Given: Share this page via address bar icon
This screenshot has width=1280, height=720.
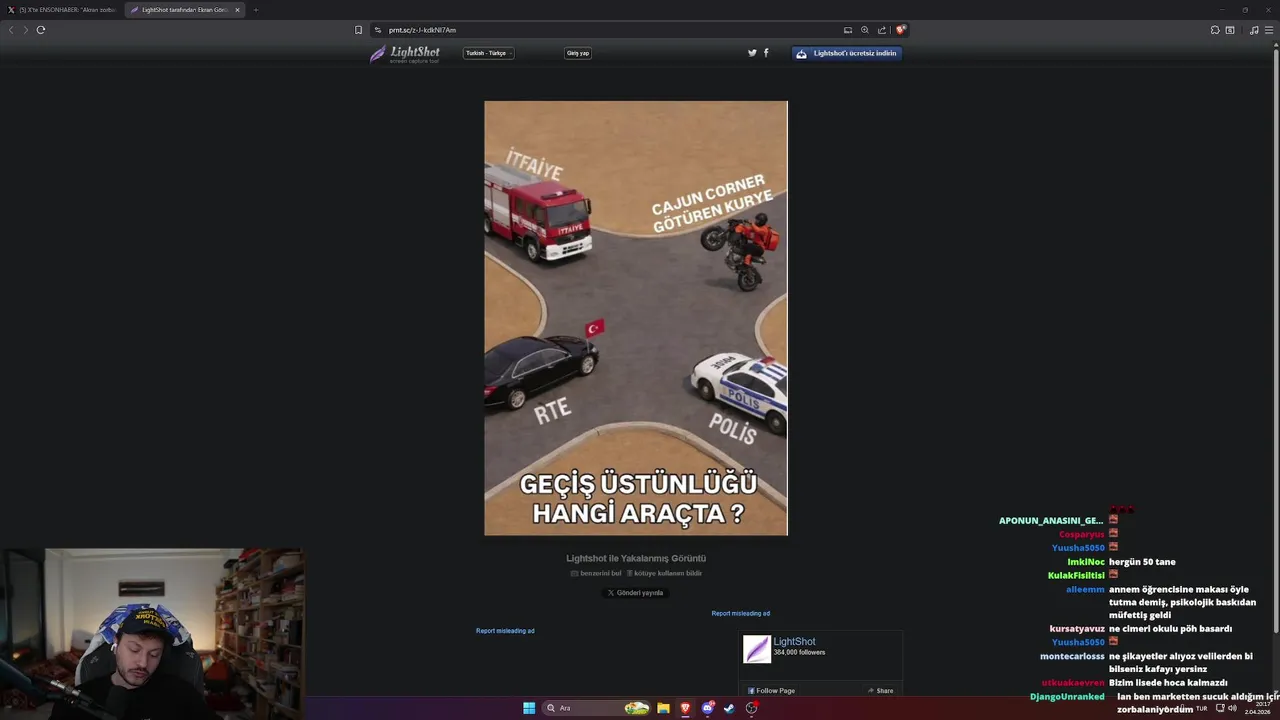Looking at the screenshot, I should (x=882, y=30).
